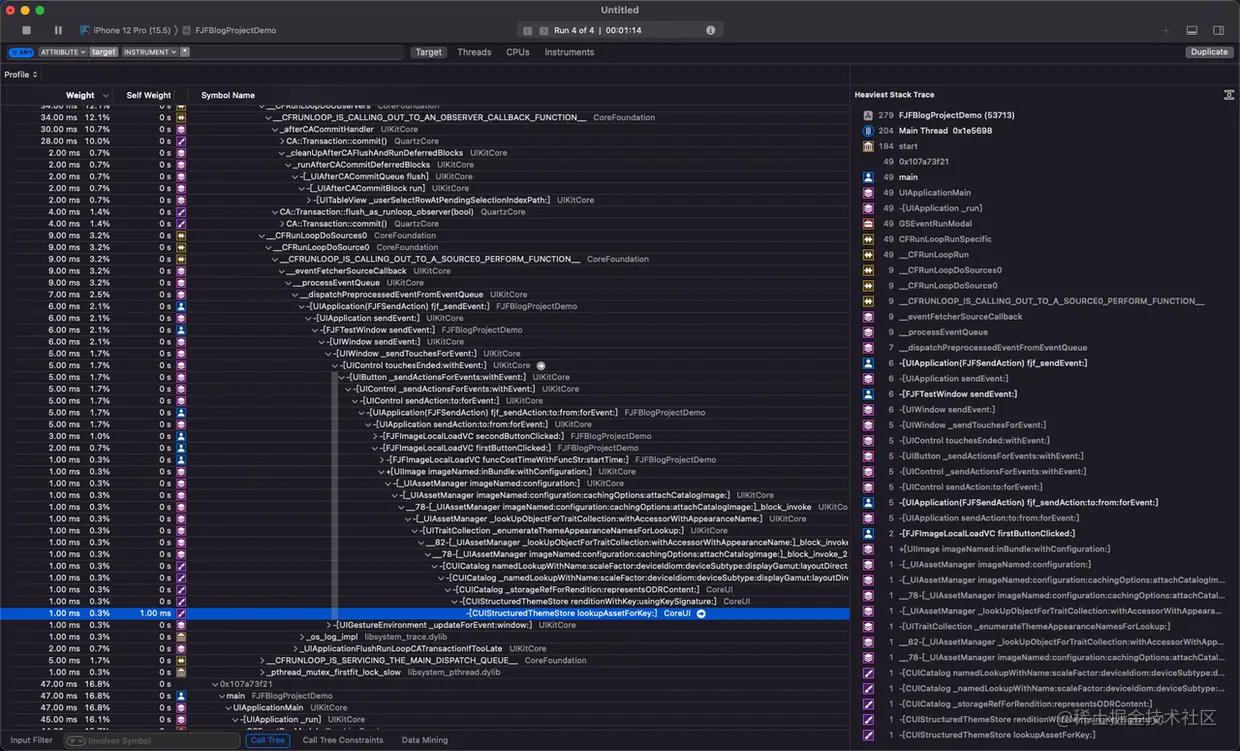Click icon beside UIApplicationMain in stack trace
This screenshot has width=1240, height=751.
coord(868,192)
